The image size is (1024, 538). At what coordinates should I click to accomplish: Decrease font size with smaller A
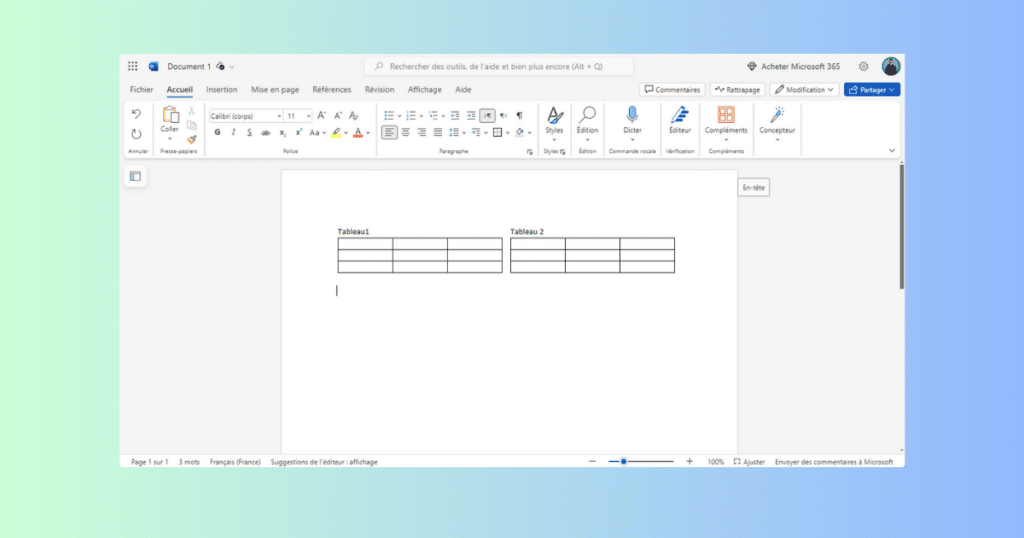tap(338, 116)
